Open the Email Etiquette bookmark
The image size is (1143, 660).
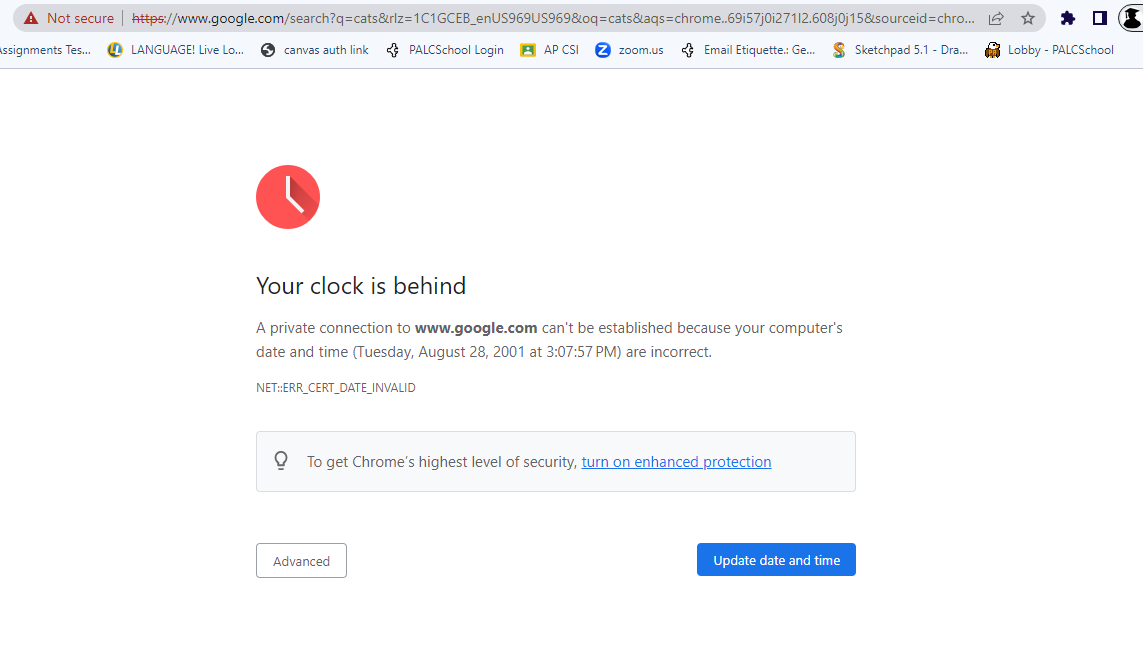(748, 50)
